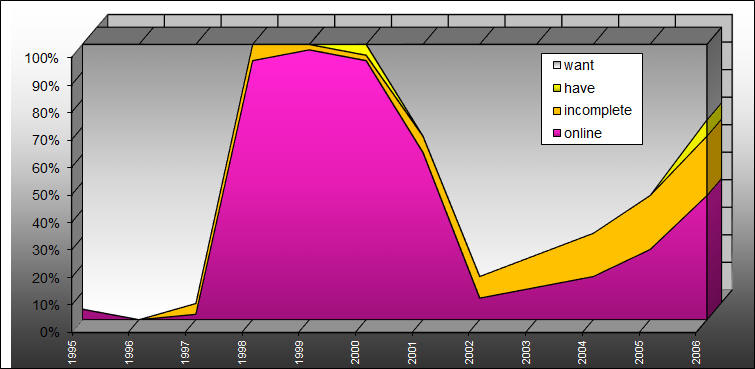Click the magenta 'online' legend swatch

[x=557, y=133]
